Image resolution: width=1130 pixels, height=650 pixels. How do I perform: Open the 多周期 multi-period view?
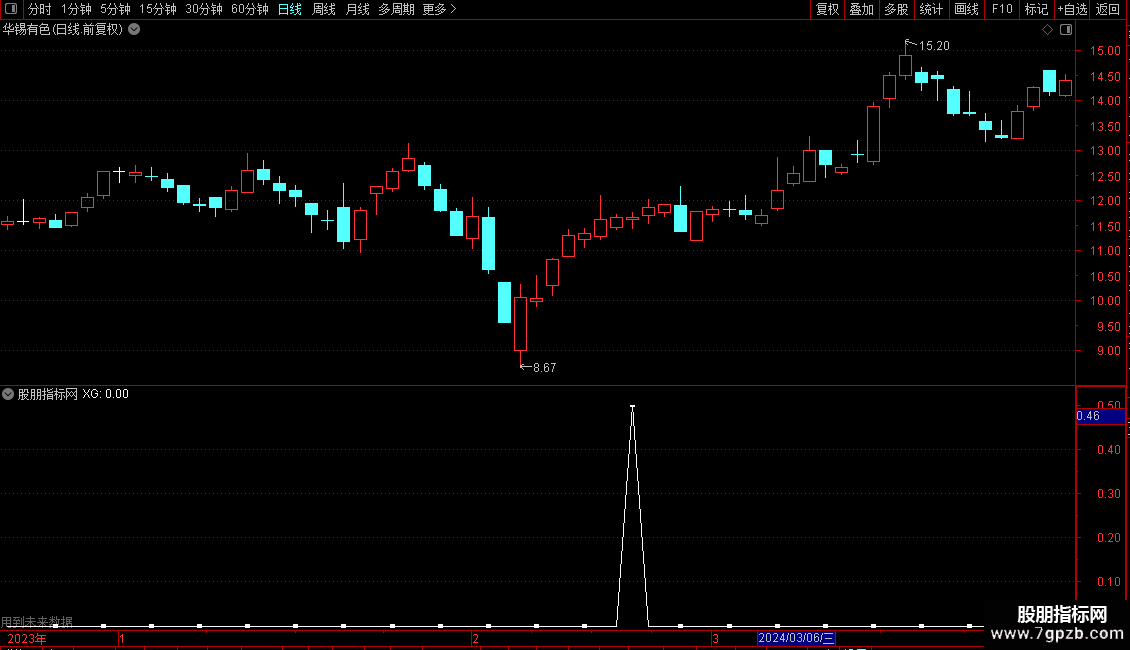(x=396, y=9)
